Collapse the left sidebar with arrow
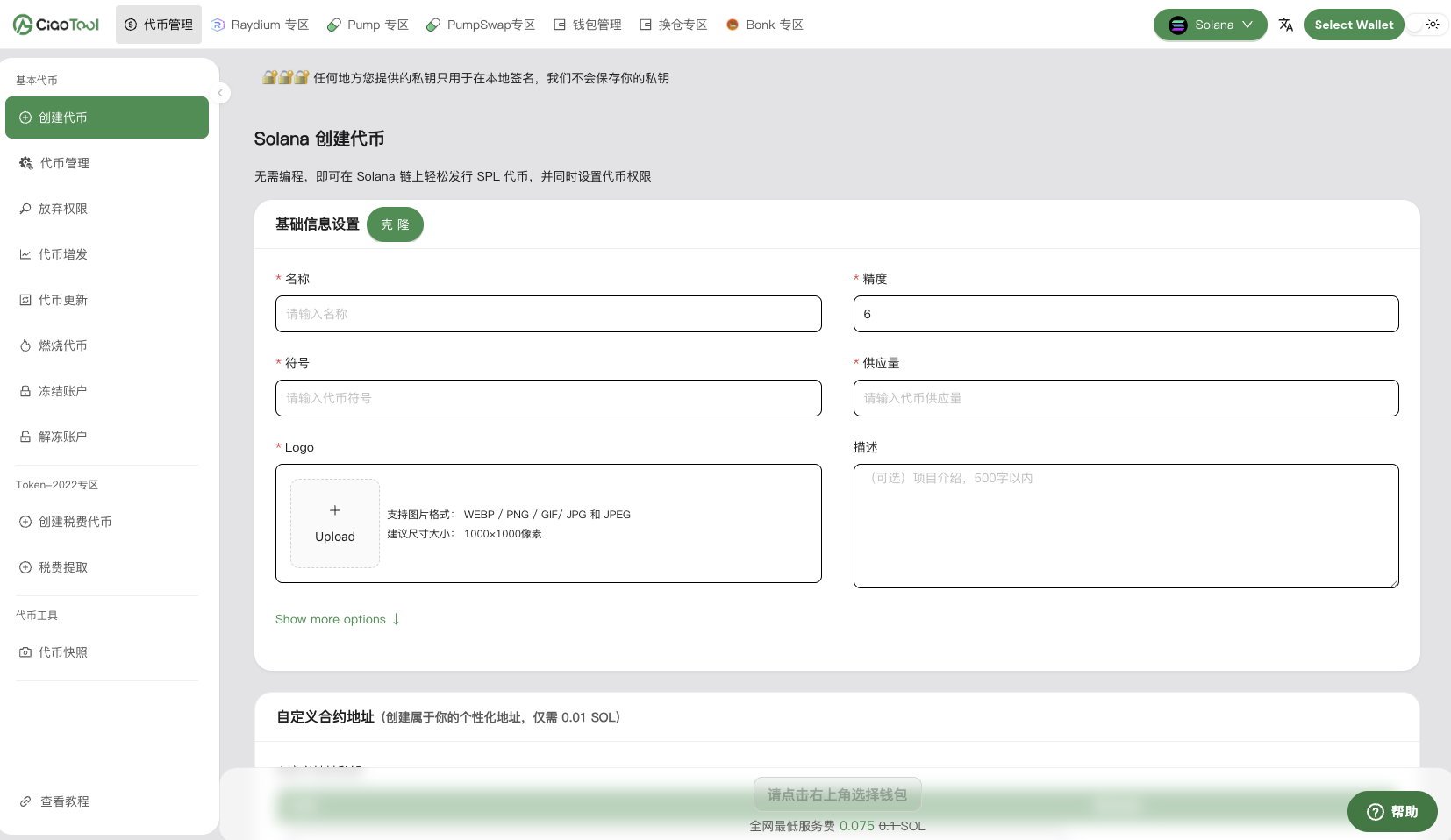 tap(220, 93)
